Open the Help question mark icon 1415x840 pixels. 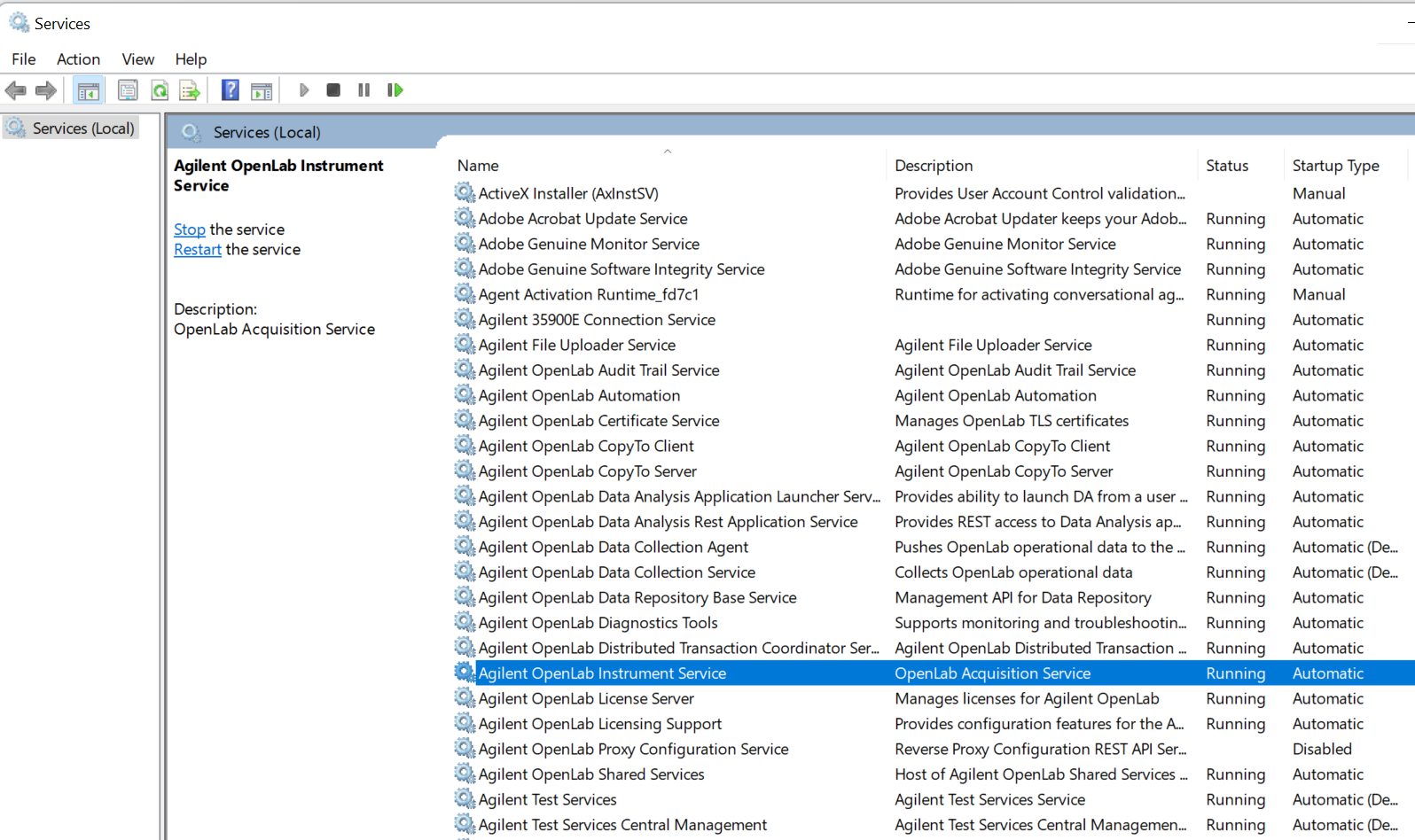coord(231,90)
